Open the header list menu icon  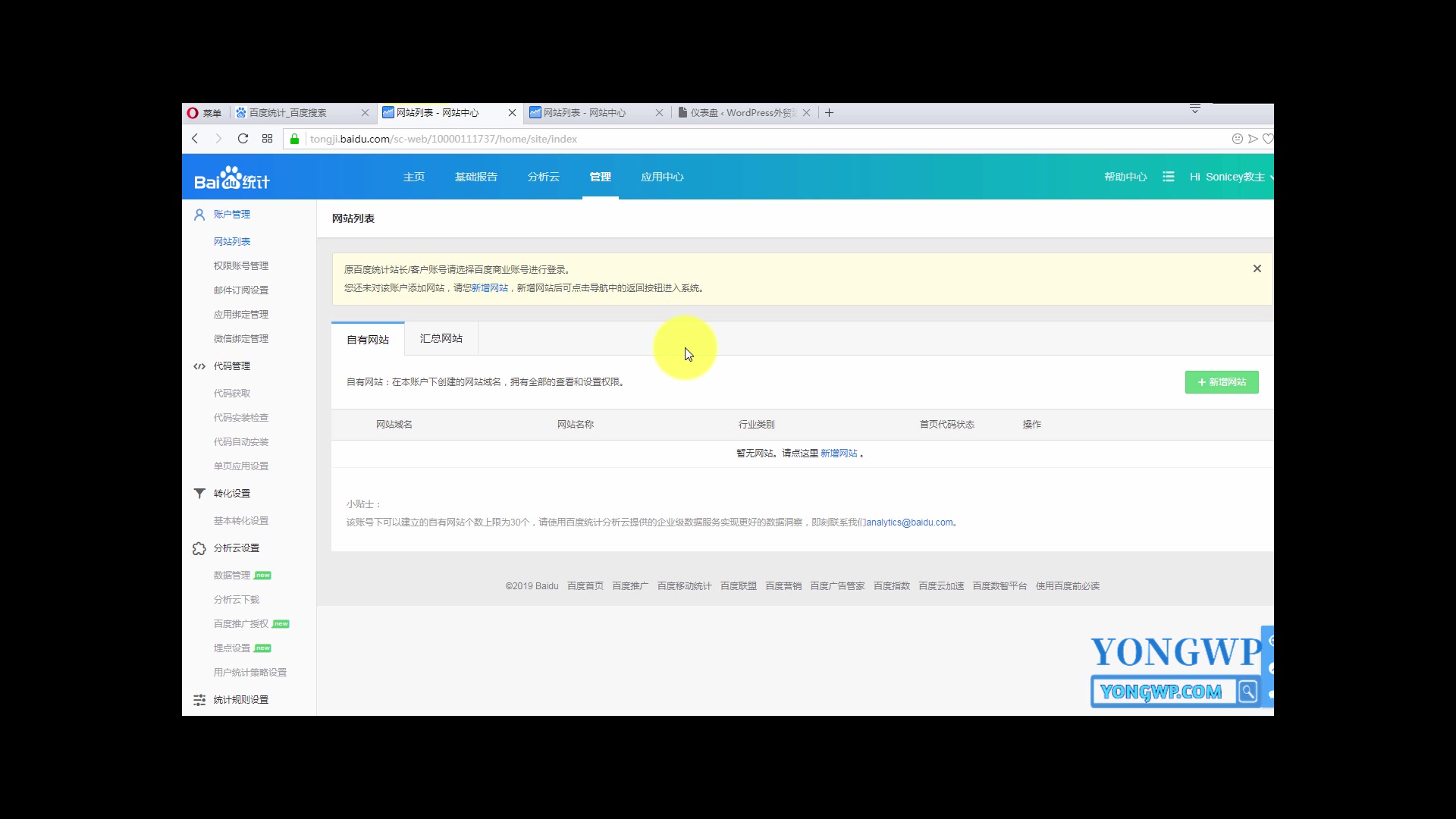coord(1168,177)
